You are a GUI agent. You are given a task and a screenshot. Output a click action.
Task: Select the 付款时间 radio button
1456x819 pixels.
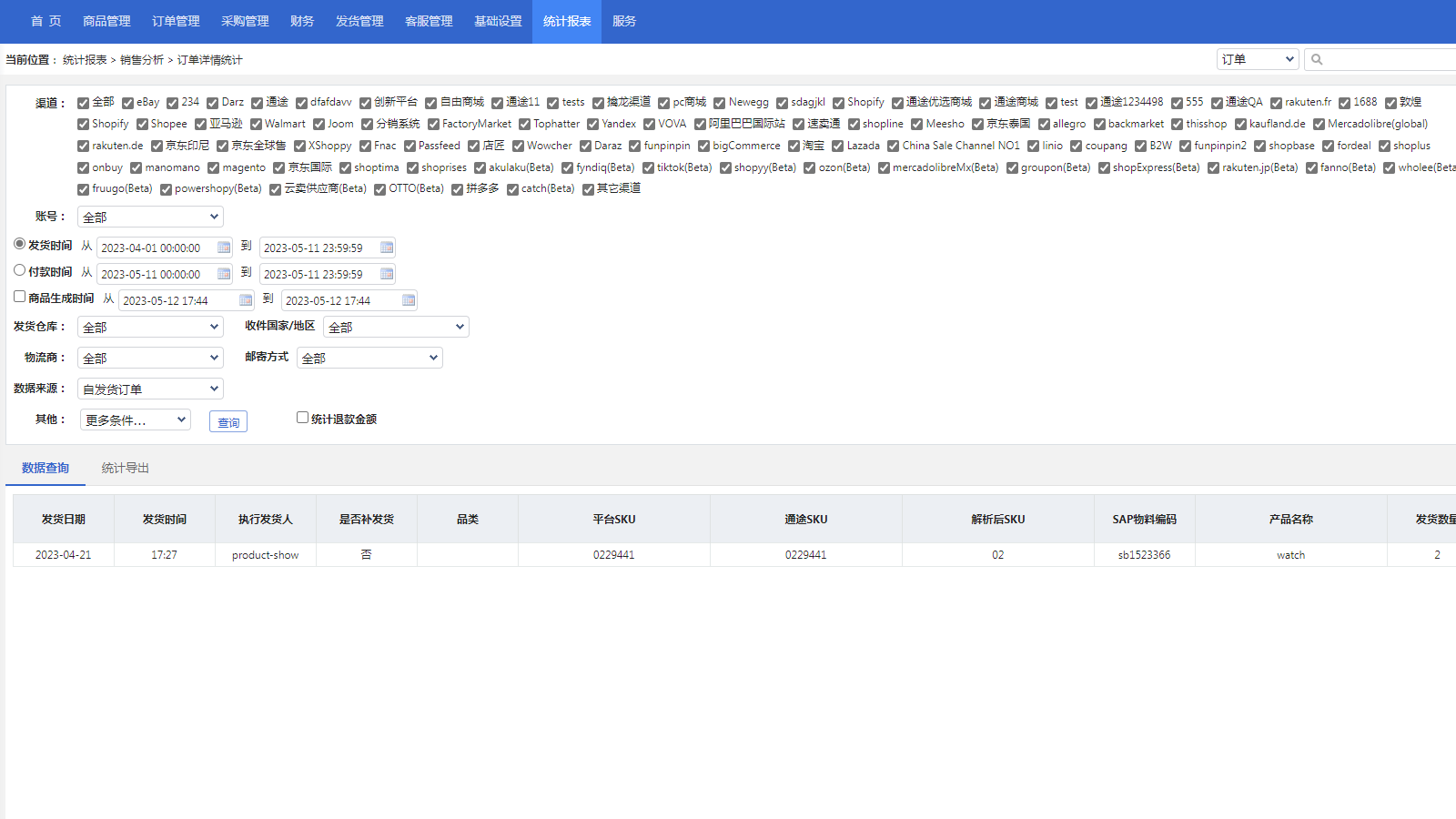click(19, 270)
